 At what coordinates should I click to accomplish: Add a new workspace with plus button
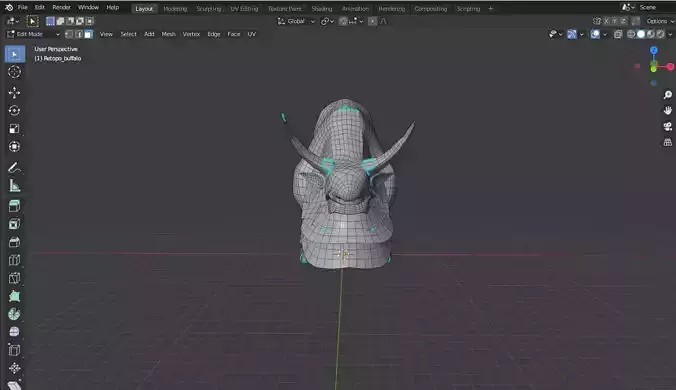490,9
